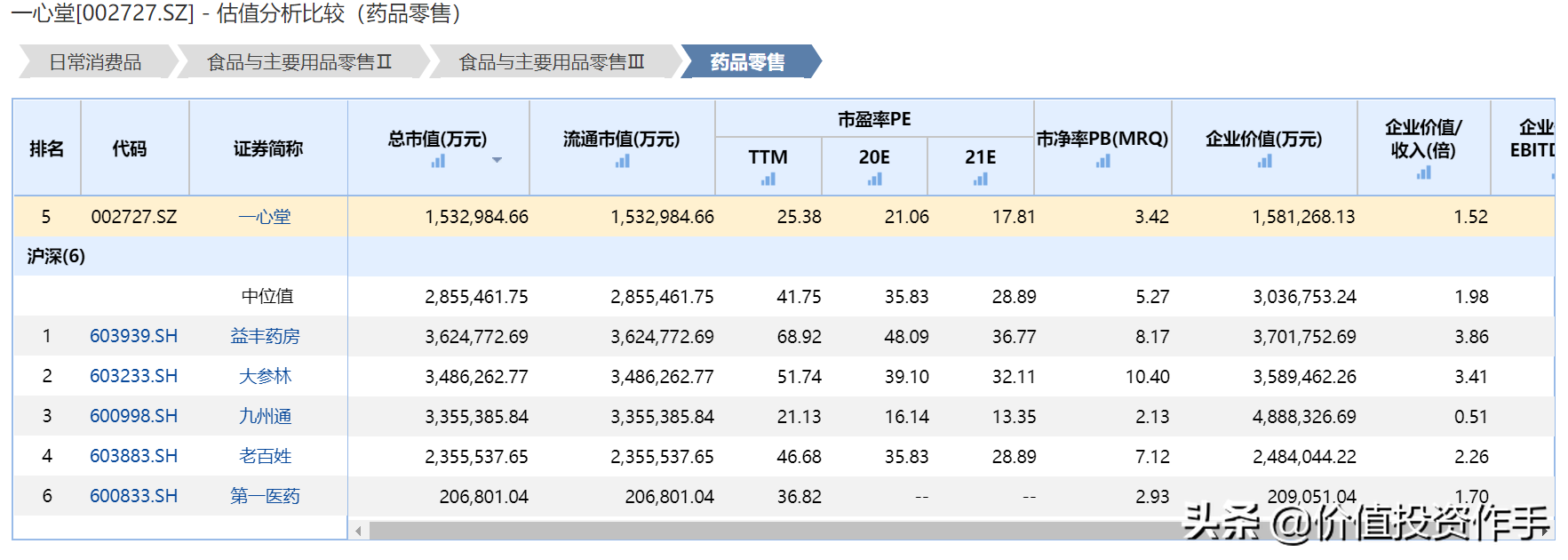Open stock code link 603233.SH
This screenshot has width=1568, height=560.
[133, 376]
